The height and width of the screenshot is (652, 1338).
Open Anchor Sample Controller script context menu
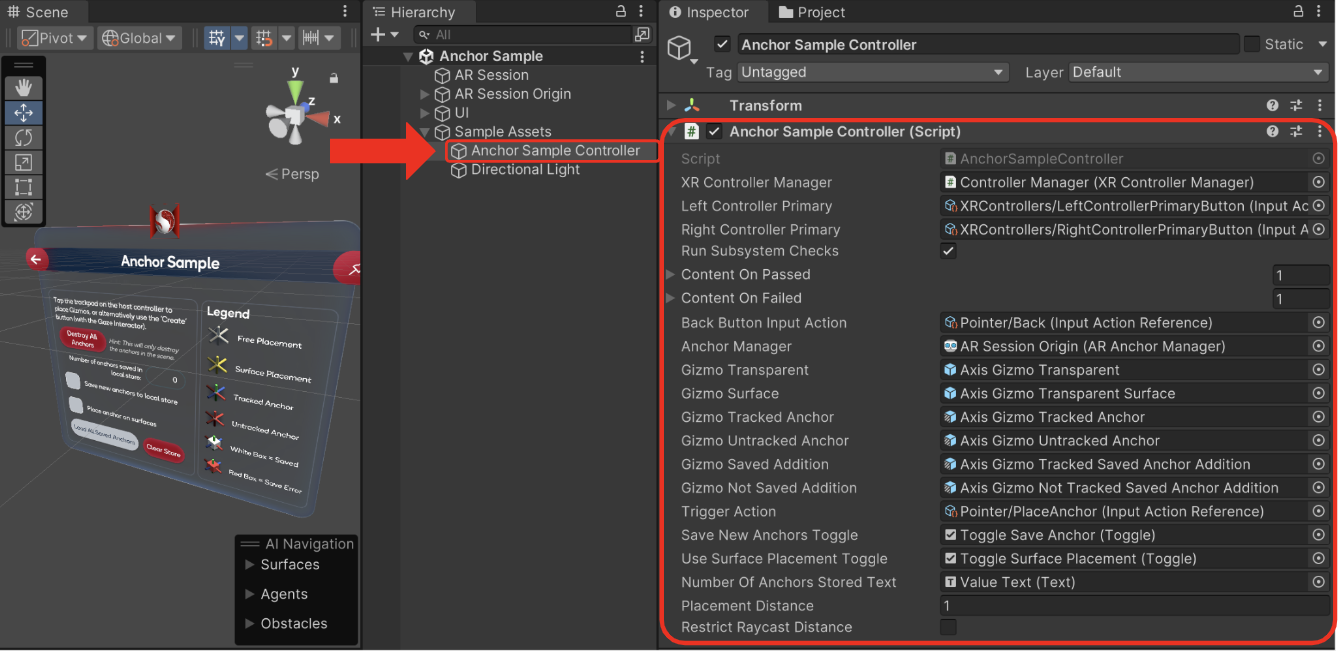1320,131
